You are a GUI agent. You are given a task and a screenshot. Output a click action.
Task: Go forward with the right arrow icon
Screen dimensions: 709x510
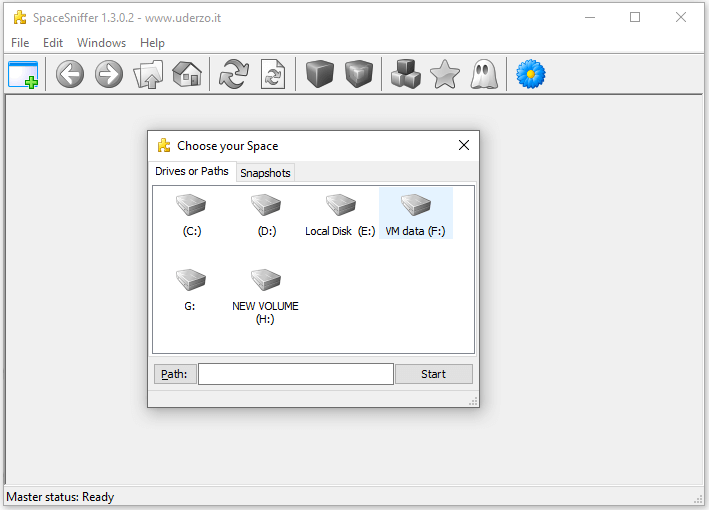[x=109, y=74]
